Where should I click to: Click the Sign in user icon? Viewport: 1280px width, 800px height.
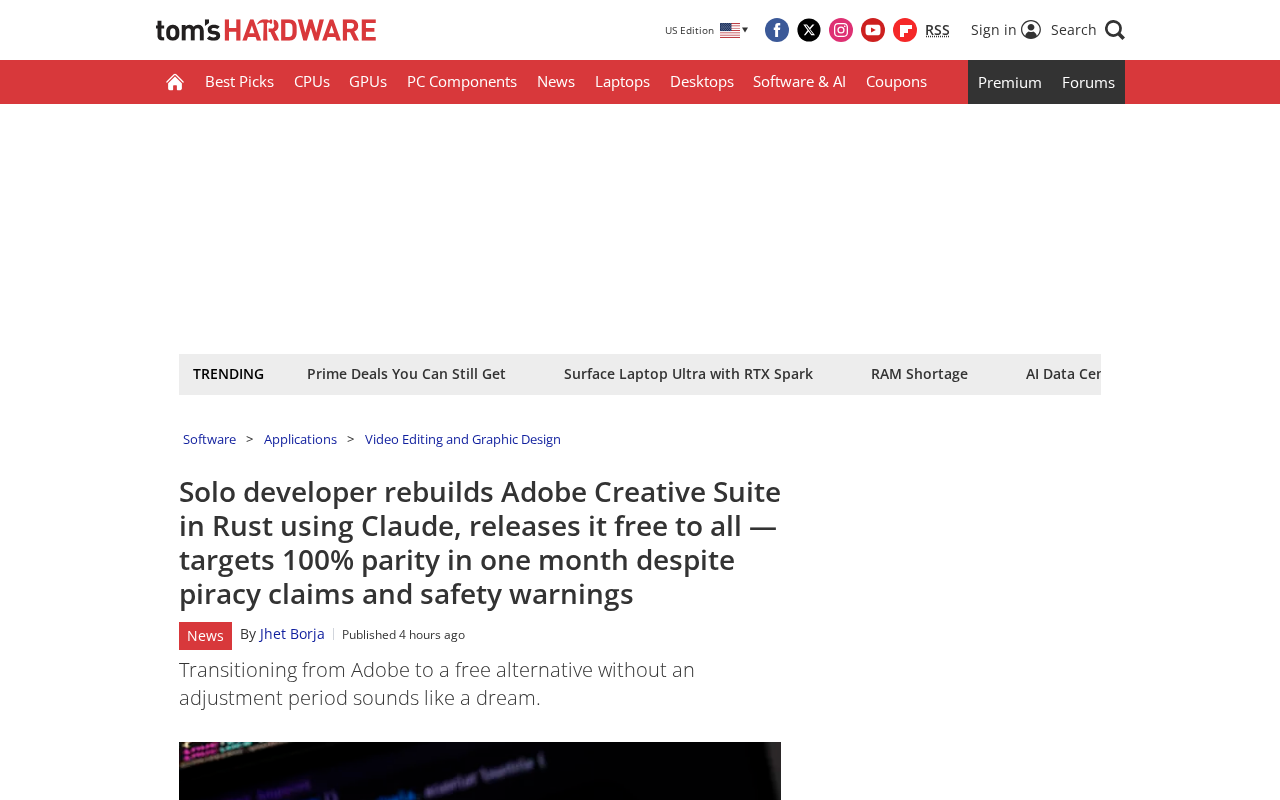(x=1031, y=30)
